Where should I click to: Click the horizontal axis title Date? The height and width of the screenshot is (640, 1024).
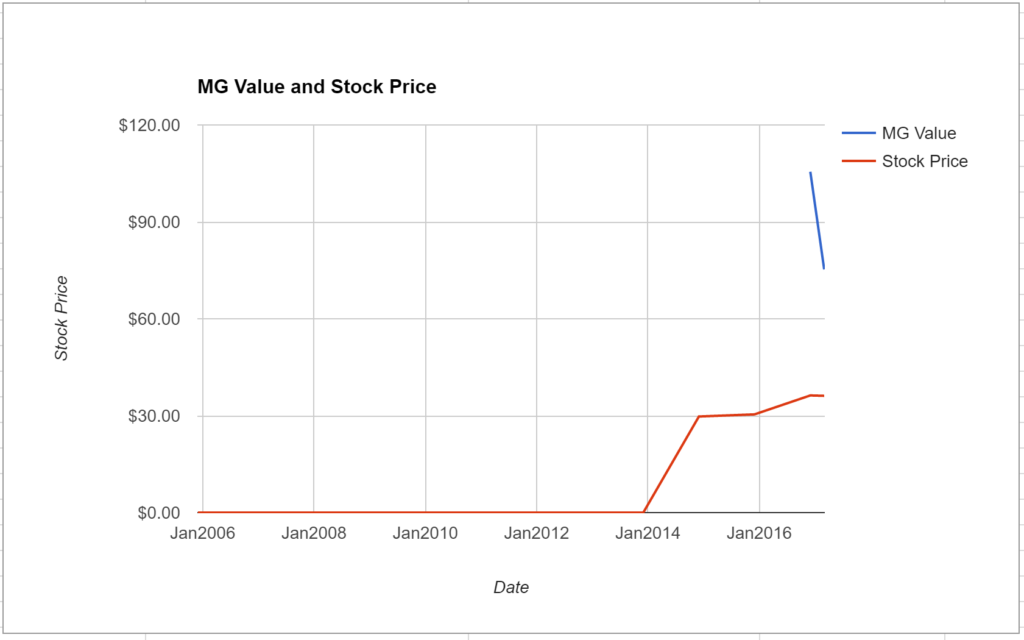(511, 587)
